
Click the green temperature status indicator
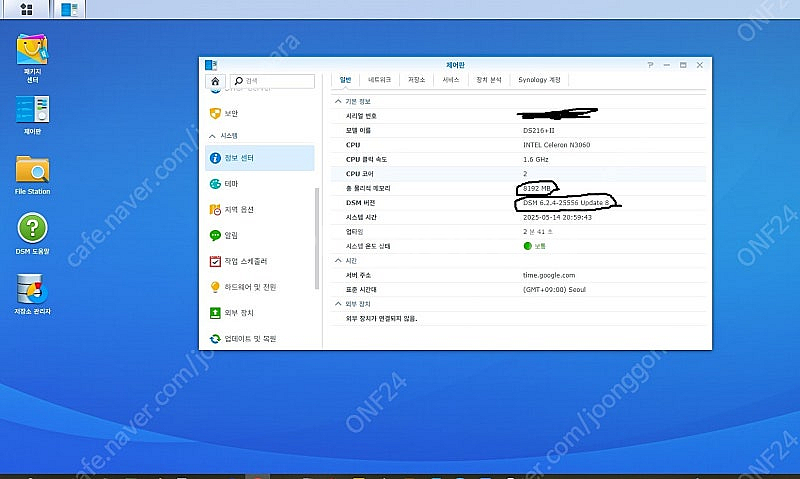click(x=528, y=246)
